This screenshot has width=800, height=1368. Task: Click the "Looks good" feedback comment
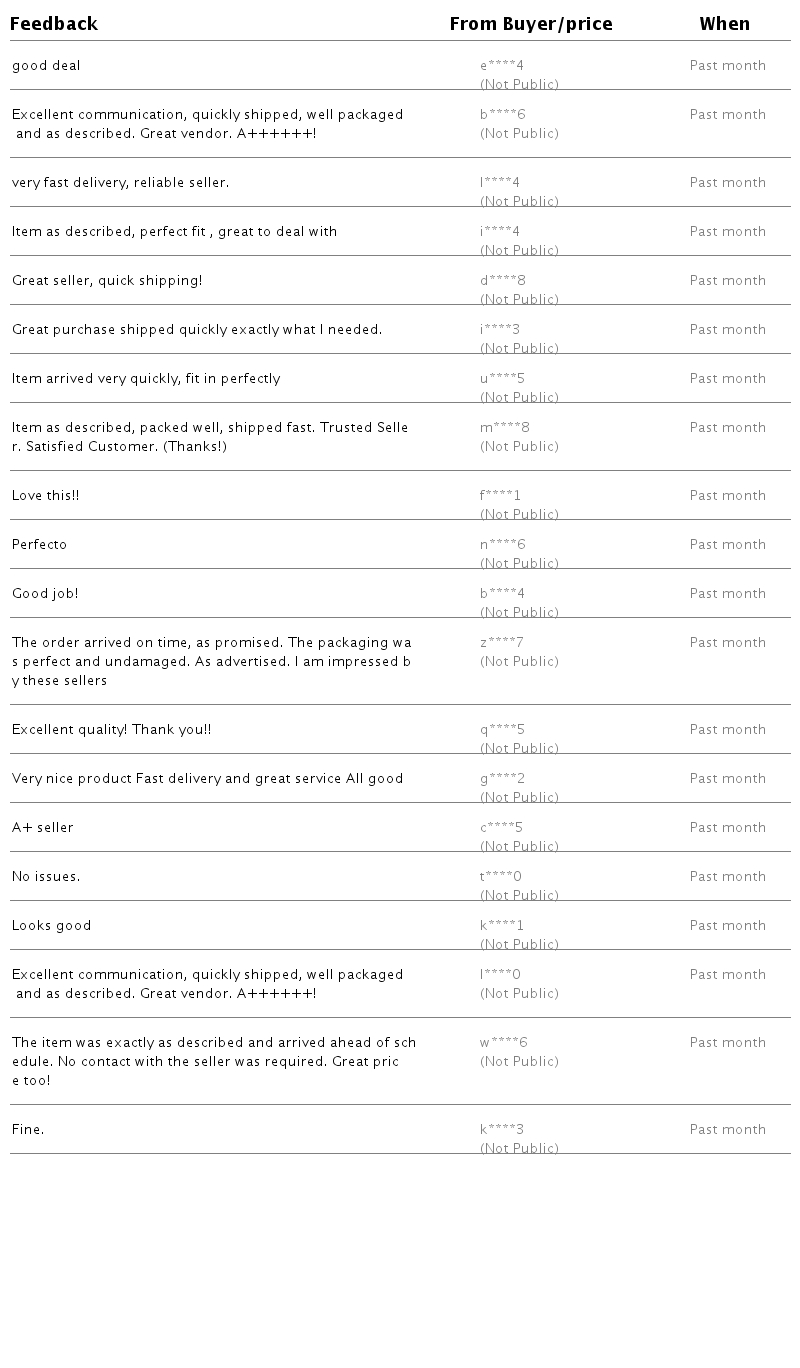click(51, 926)
